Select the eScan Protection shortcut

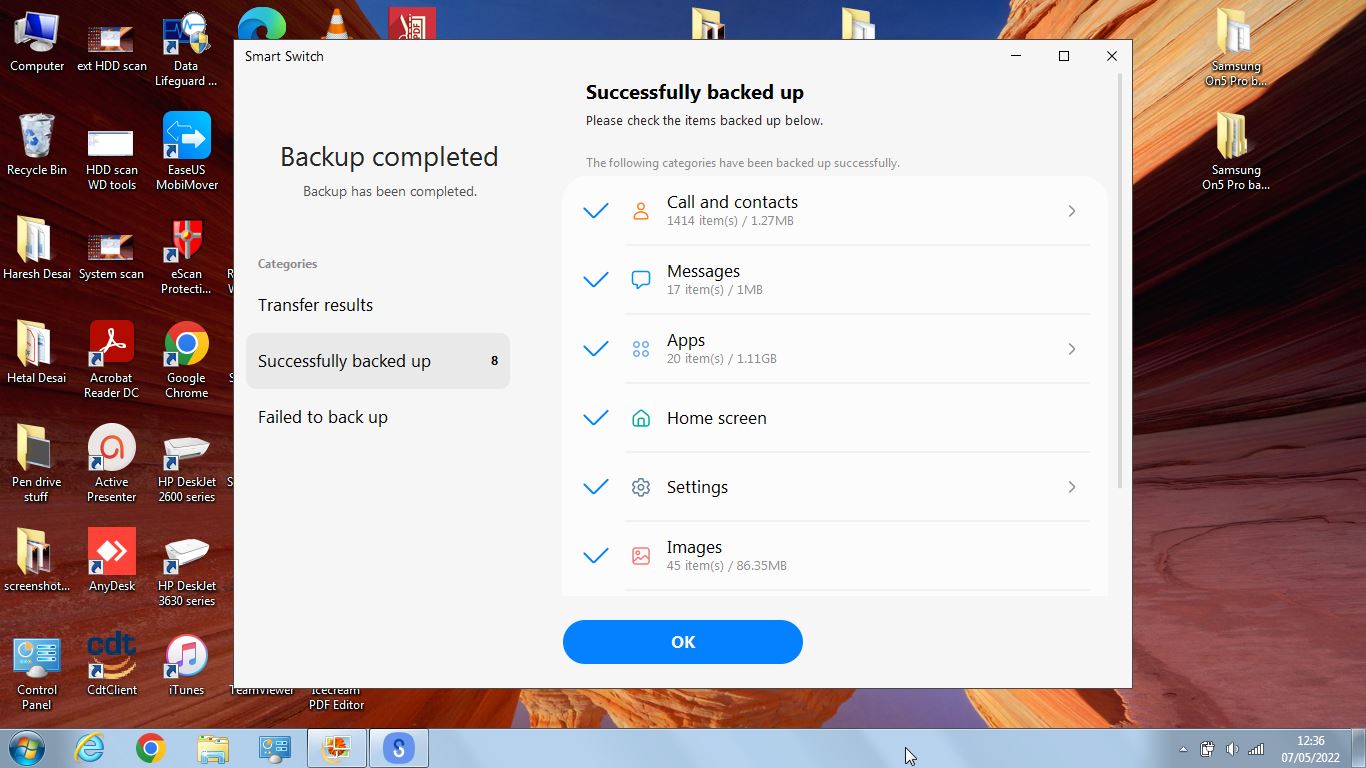point(186,258)
